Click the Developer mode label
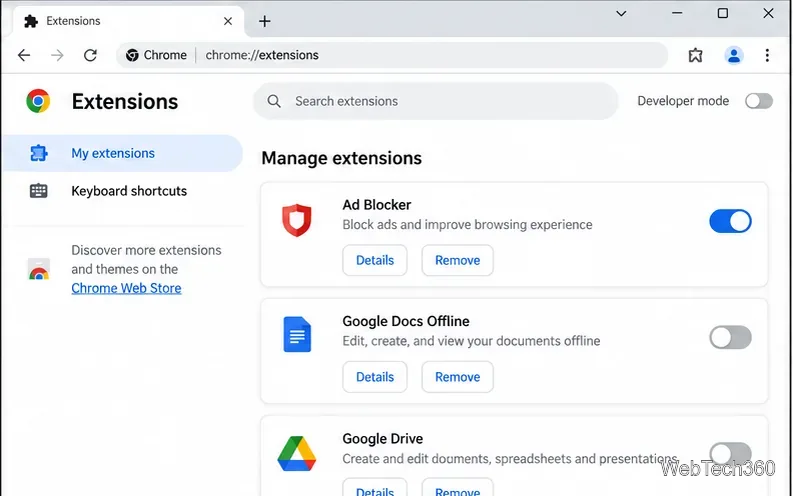 (683, 101)
